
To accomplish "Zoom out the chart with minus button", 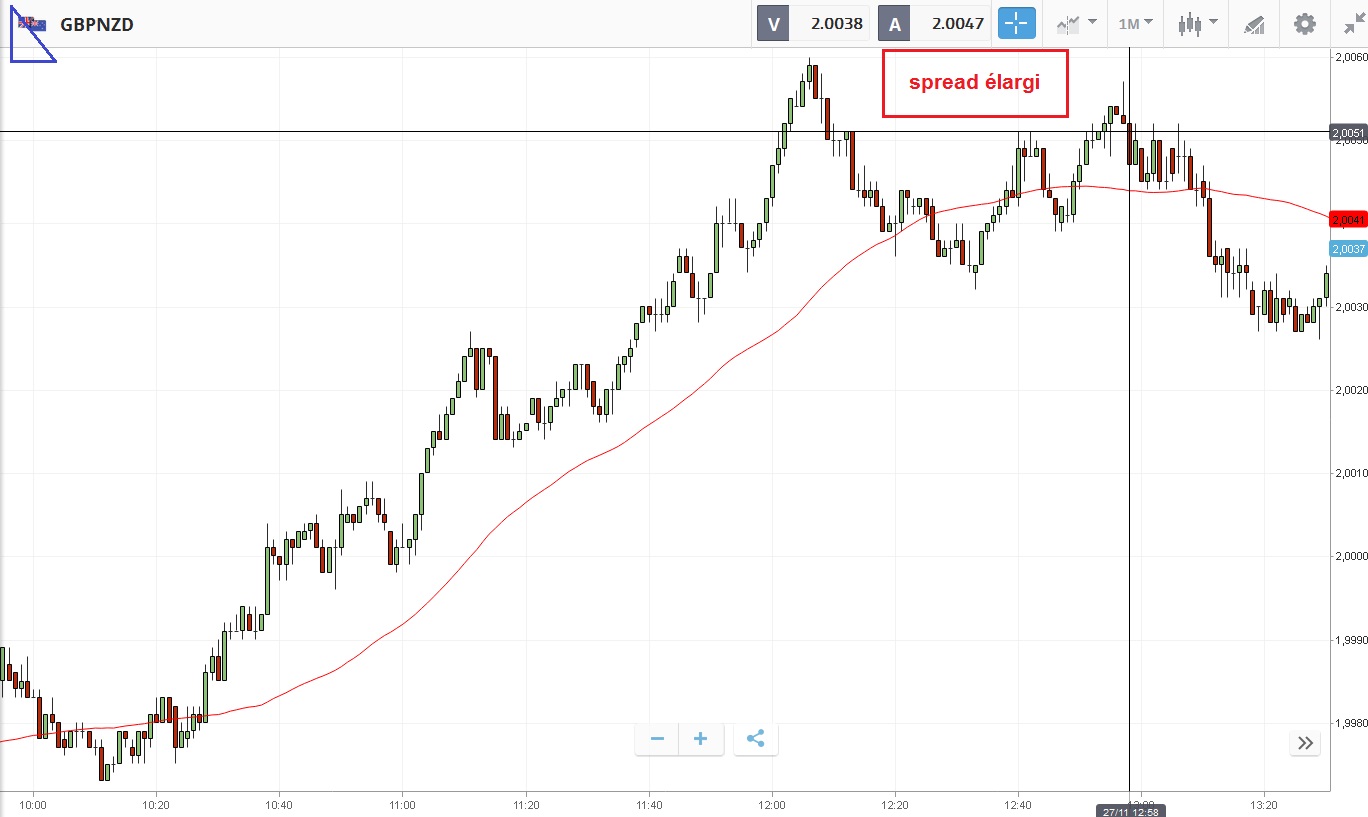I will click(x=657, y=739).
